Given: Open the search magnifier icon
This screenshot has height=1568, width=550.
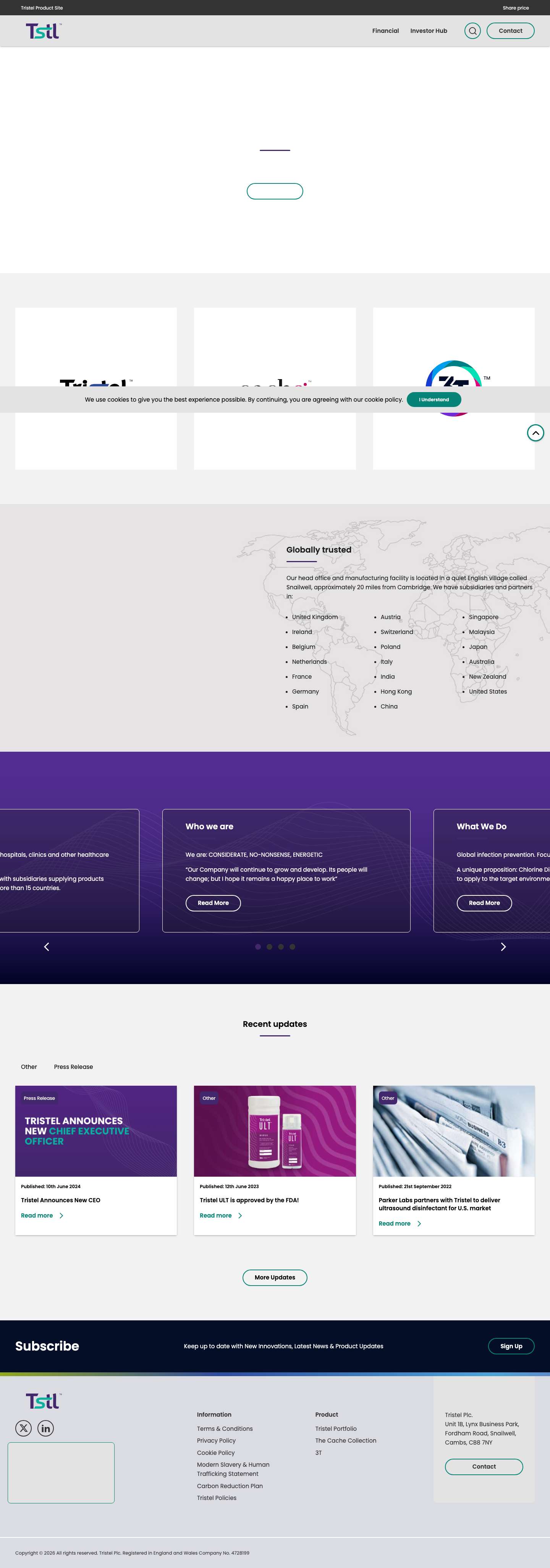Looking at the screenshot, I should click(x=472, y=31).
